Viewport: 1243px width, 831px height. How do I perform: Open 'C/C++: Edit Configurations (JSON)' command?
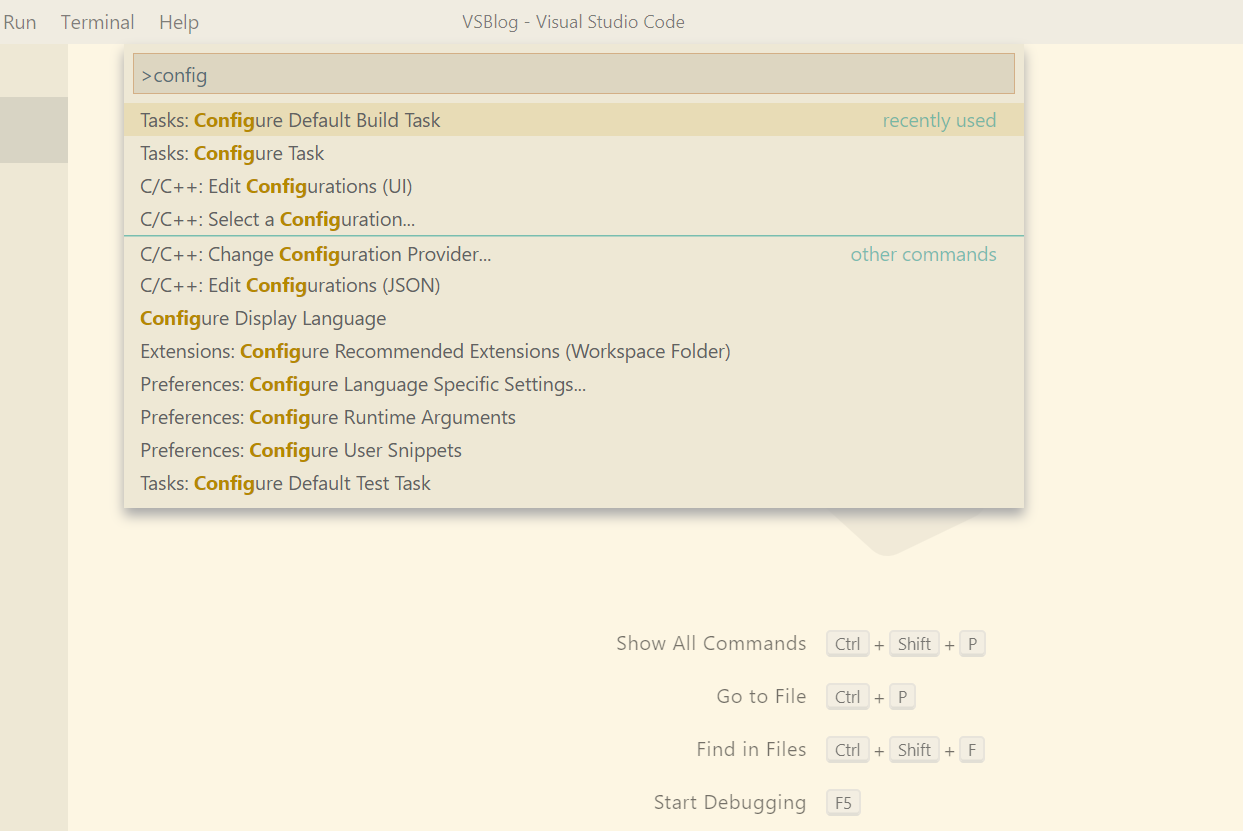(x=290, y=285)
